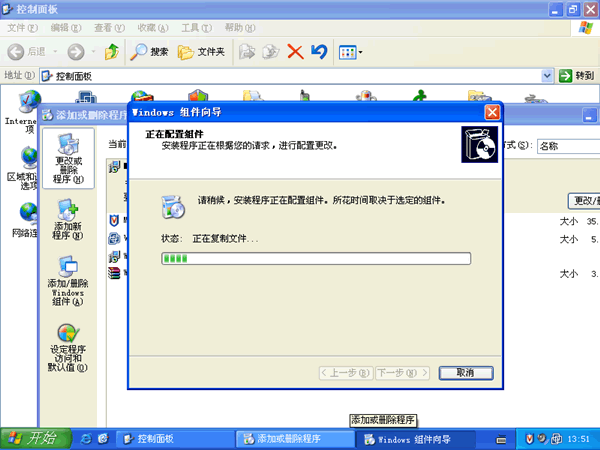Switch to 添加或删除程序 taskbar button

point(295,439)
